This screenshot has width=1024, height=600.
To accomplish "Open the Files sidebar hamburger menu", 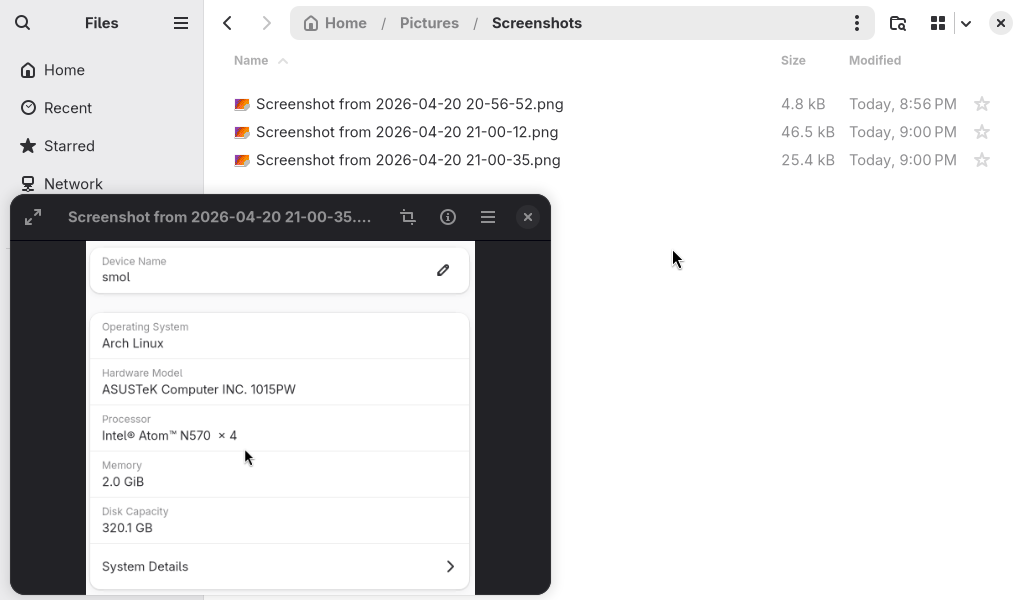I will point(181,23).
